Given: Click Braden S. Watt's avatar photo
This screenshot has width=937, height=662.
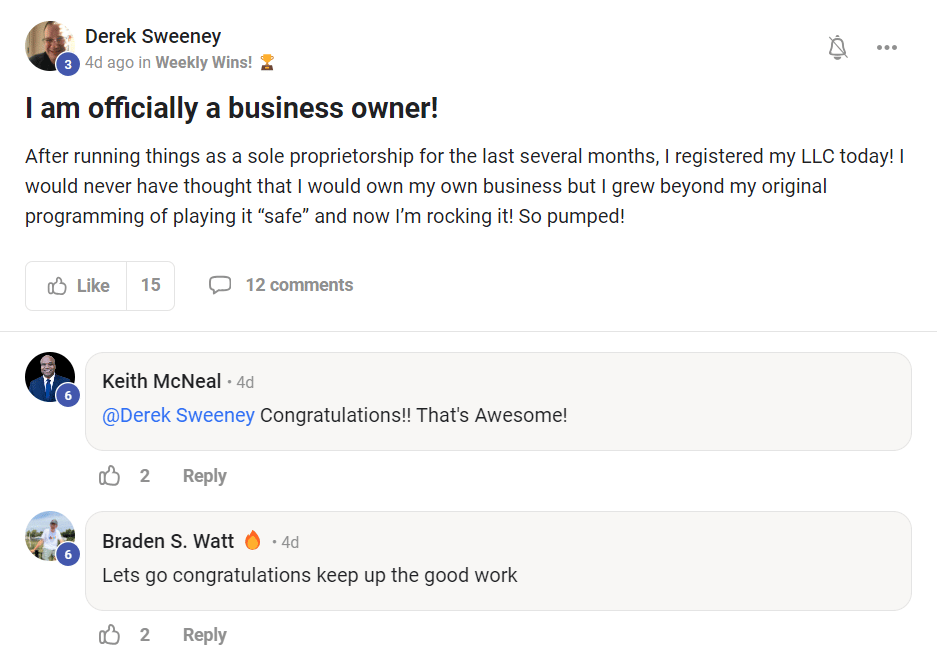Looking at the screenshot, I should pos(48,535).
